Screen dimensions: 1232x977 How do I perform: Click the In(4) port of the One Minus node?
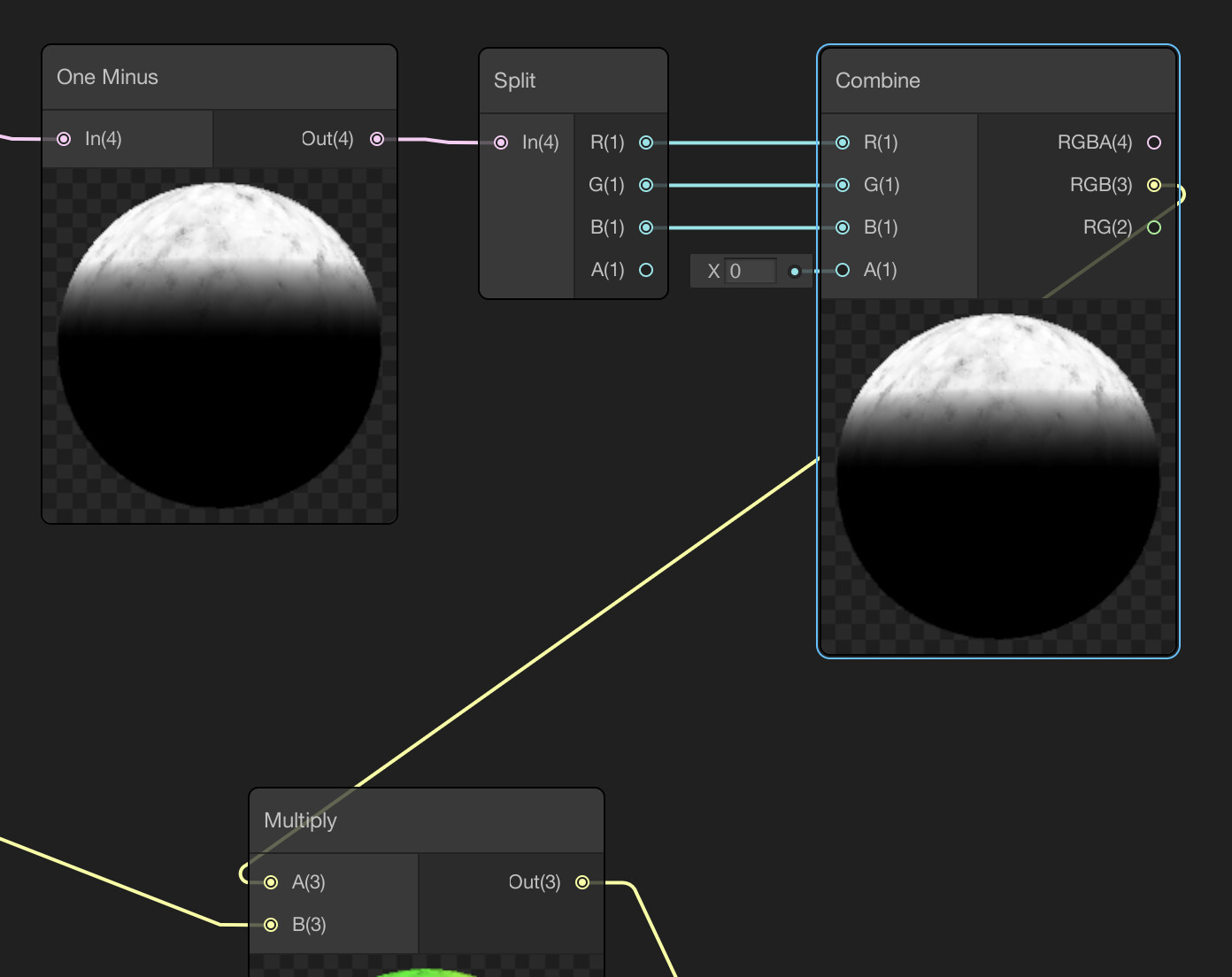click(64, 138)
